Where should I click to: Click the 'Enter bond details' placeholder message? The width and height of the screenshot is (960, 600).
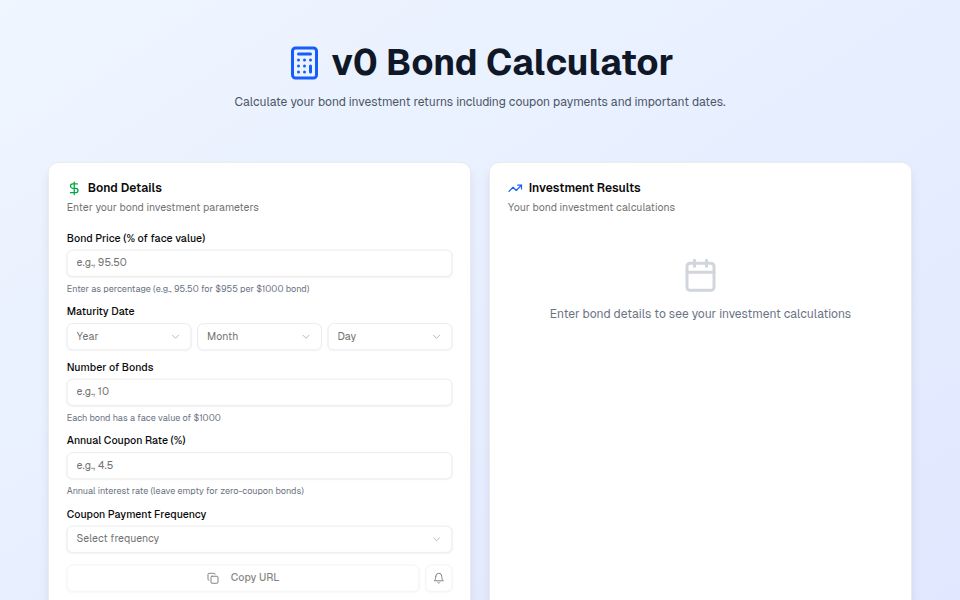[x=700, y=313]
